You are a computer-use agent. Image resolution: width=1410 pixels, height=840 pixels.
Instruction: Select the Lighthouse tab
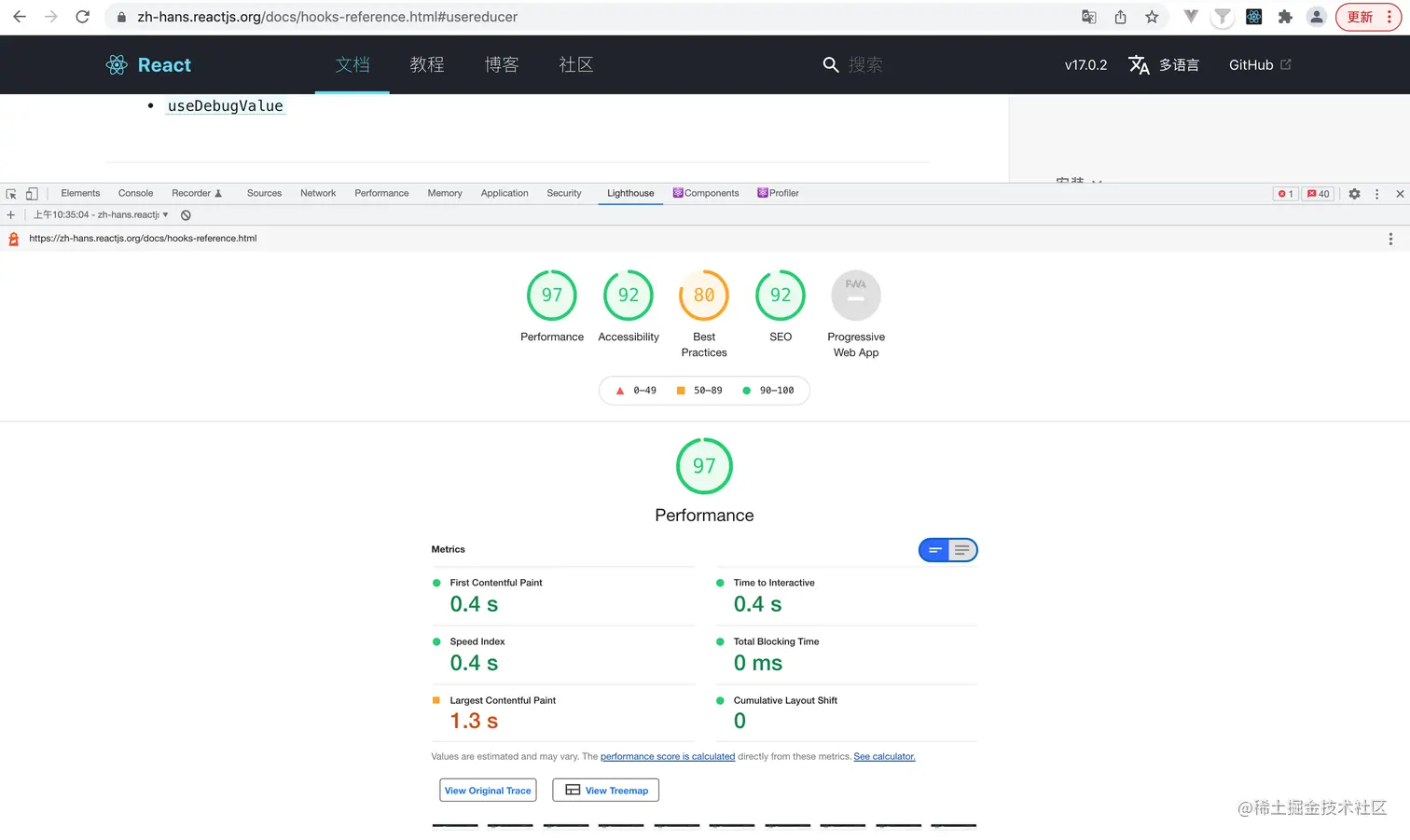(630, 194)
